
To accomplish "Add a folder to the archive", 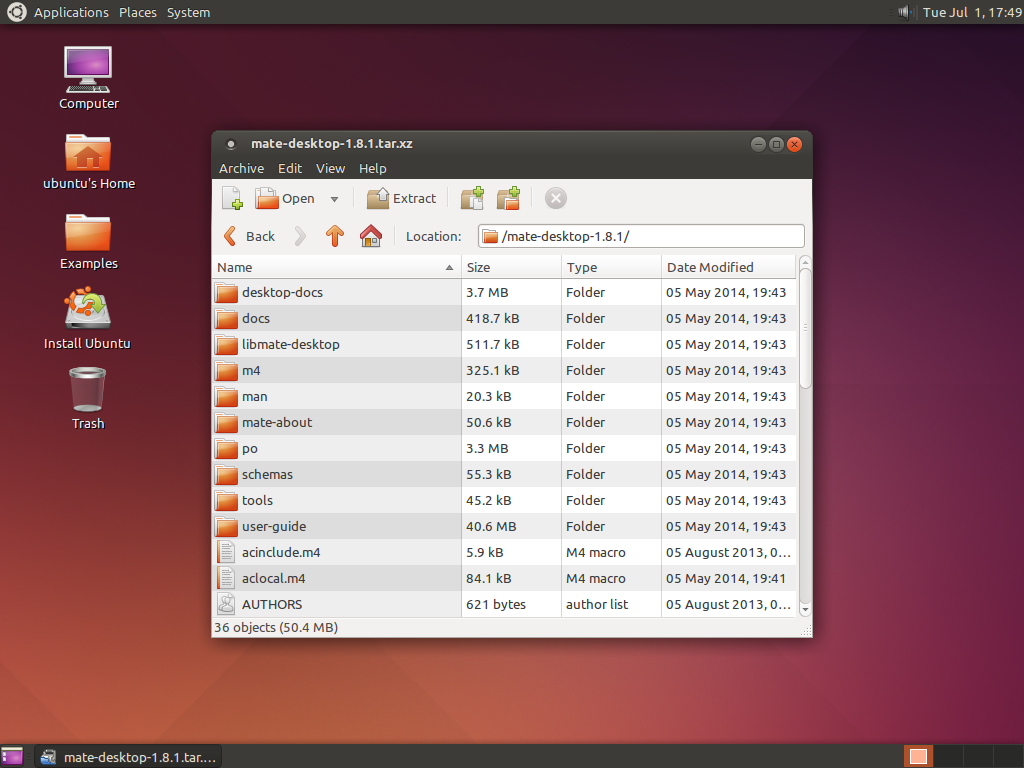I will 508,198.
